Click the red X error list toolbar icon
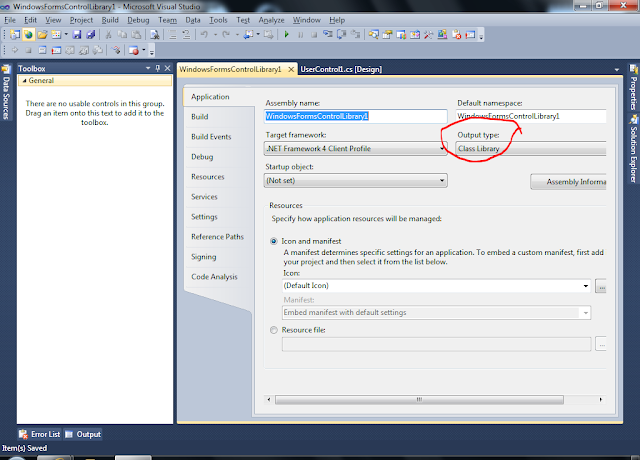This screenshot has width=640, height=460. [457, 35]
